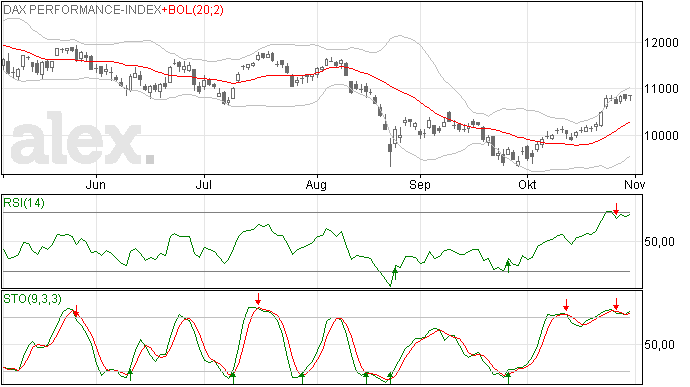Click the Sep month label
The height and width of the screenshot is (387, 690).
pos(420,185)
